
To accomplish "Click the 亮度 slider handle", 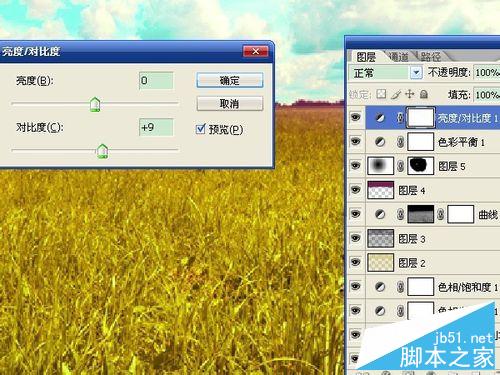I will click(x=95, y=104).
